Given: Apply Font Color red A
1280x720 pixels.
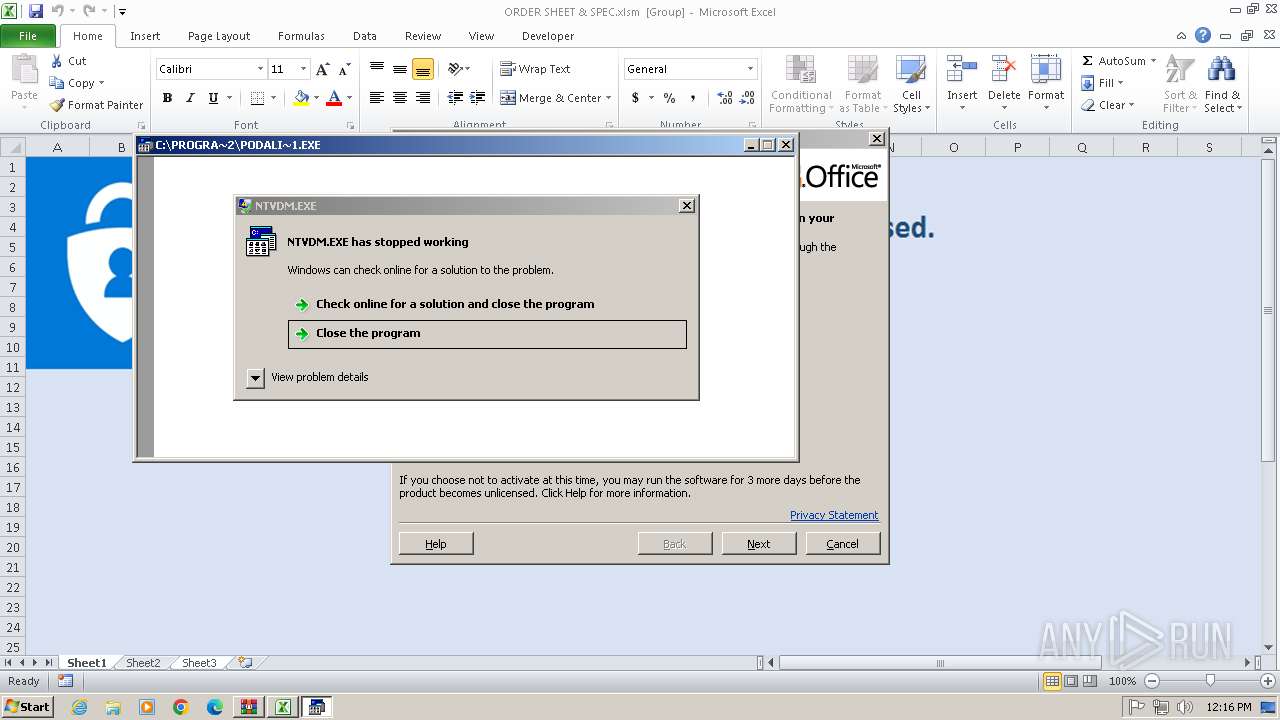Looking at the screenshot, I should click(x=334, y=98).
